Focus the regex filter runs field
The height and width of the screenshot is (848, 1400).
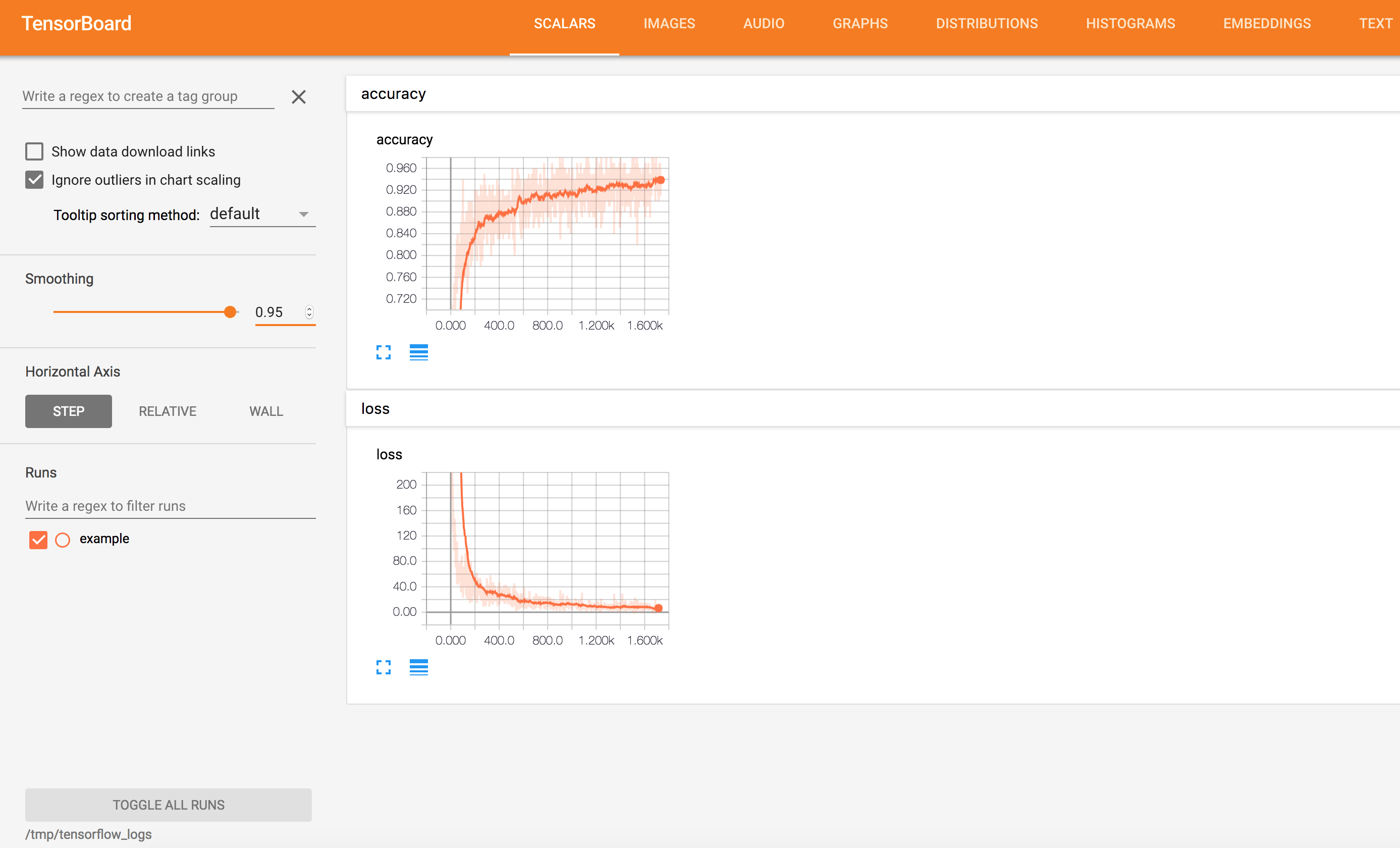[170, 506]
